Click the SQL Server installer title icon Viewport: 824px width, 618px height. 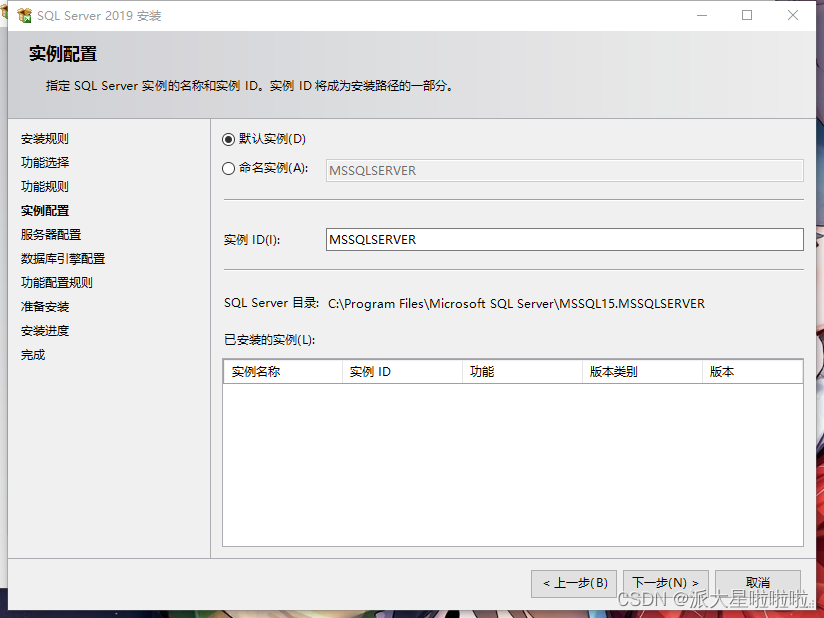[x=24, y=16]
